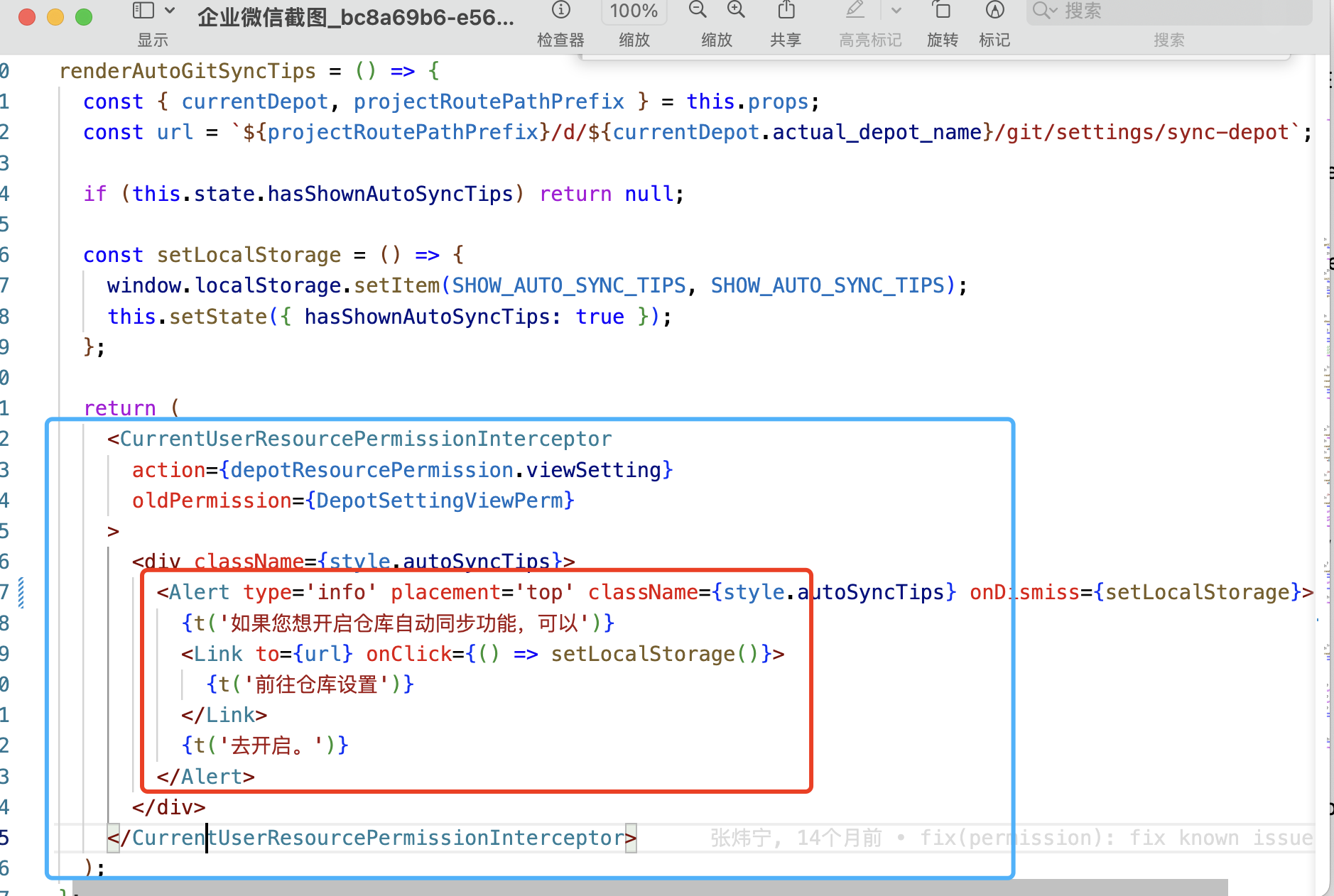Rotate the image with the 旋转 icon
This screenshot has width=1334, height=896.
943,11
